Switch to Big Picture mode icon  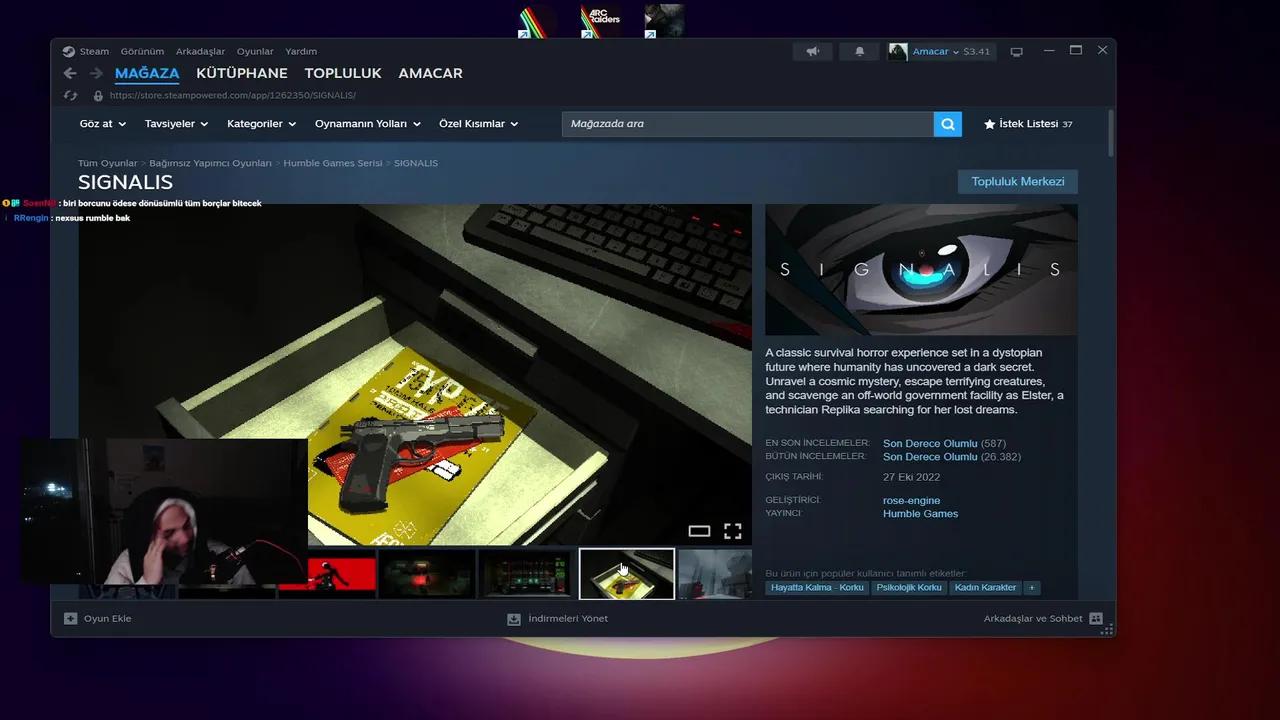(x=1017, y=52)
